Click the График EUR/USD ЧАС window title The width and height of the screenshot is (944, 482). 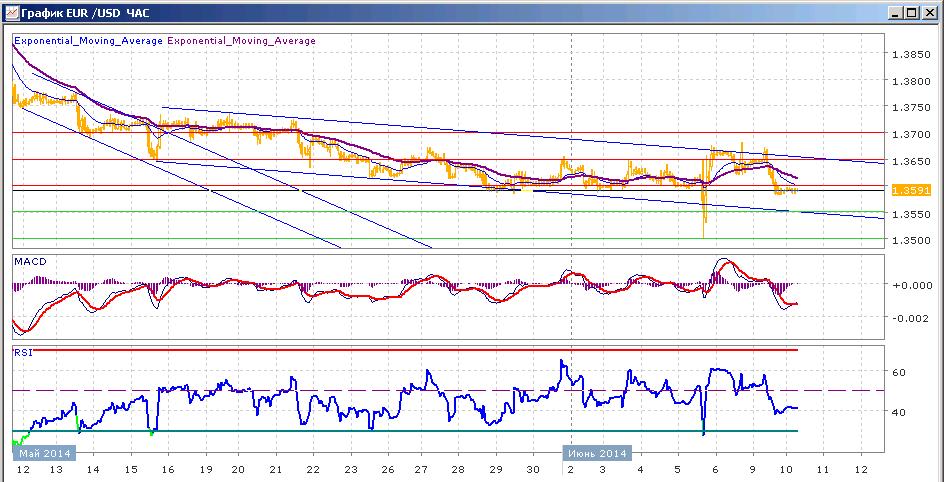click(x=86, y=11)
